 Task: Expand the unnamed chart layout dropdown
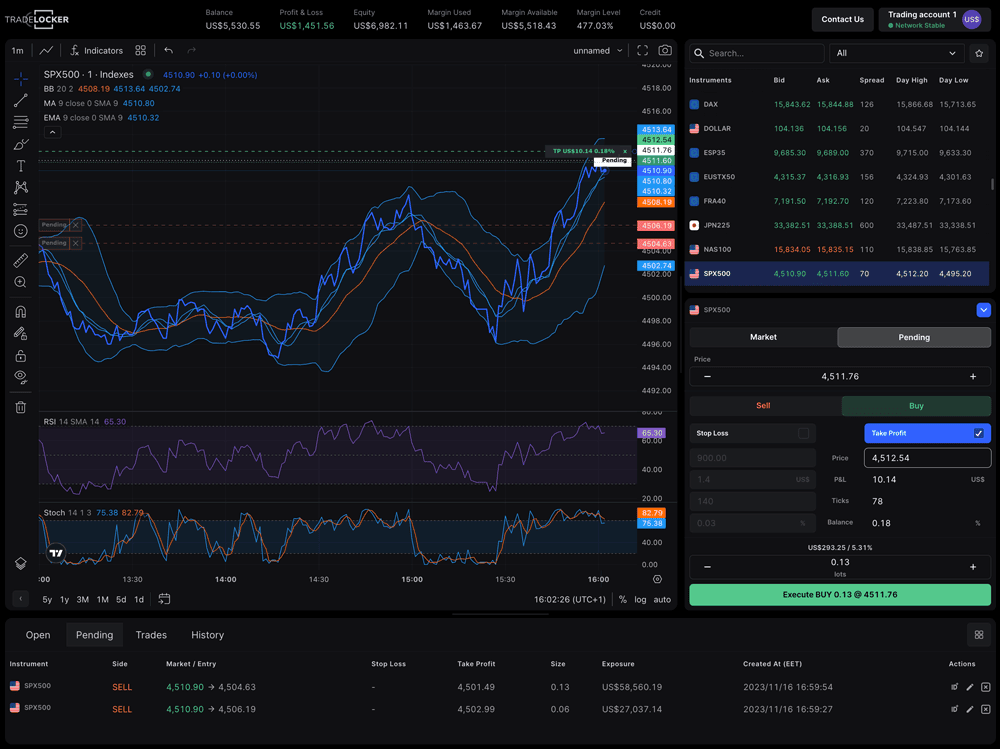pos(598,51)
